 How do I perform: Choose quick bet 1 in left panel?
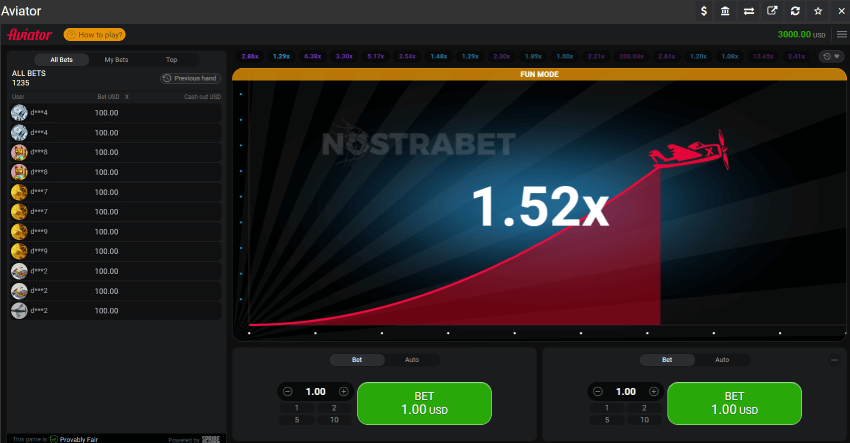click(x=297, y=408)
